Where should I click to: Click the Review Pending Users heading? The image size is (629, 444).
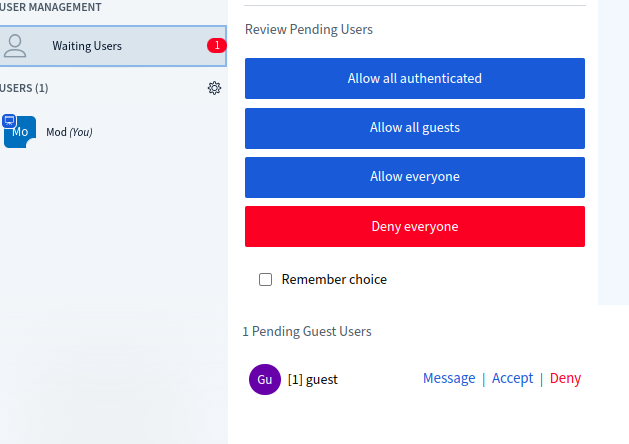coord(309,30)
